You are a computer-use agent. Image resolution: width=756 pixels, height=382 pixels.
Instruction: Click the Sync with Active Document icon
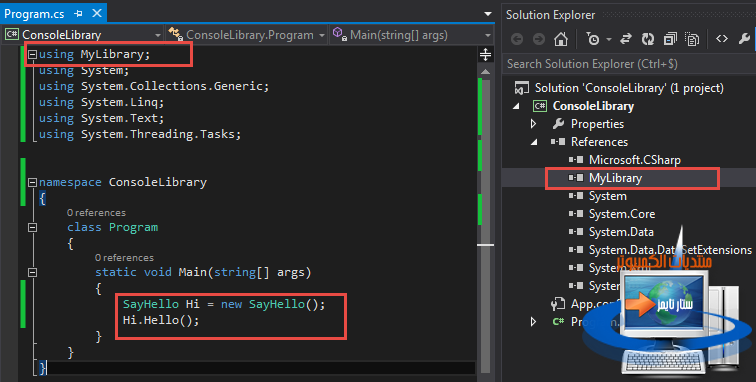tap(626, 39)
